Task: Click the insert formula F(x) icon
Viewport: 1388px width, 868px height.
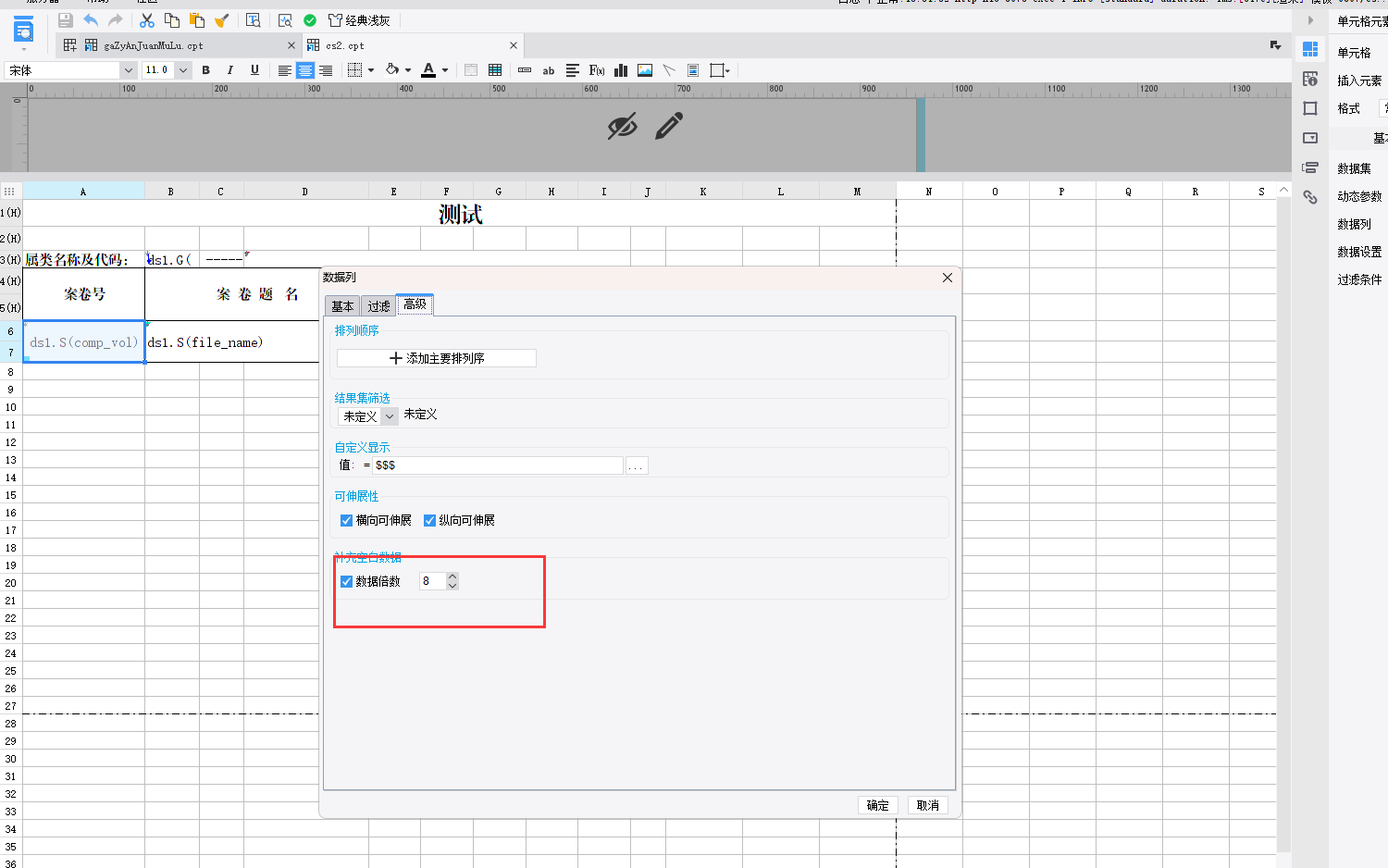Action: (x=597, y=70)
